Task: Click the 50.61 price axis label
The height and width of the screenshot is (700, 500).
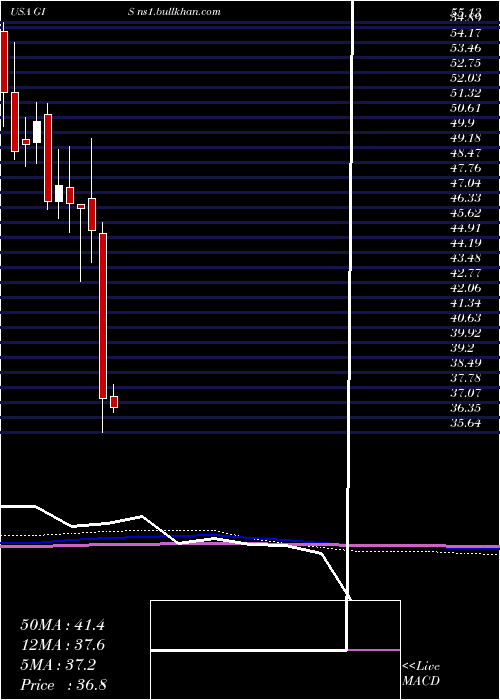Action: [x=465, y=108]
